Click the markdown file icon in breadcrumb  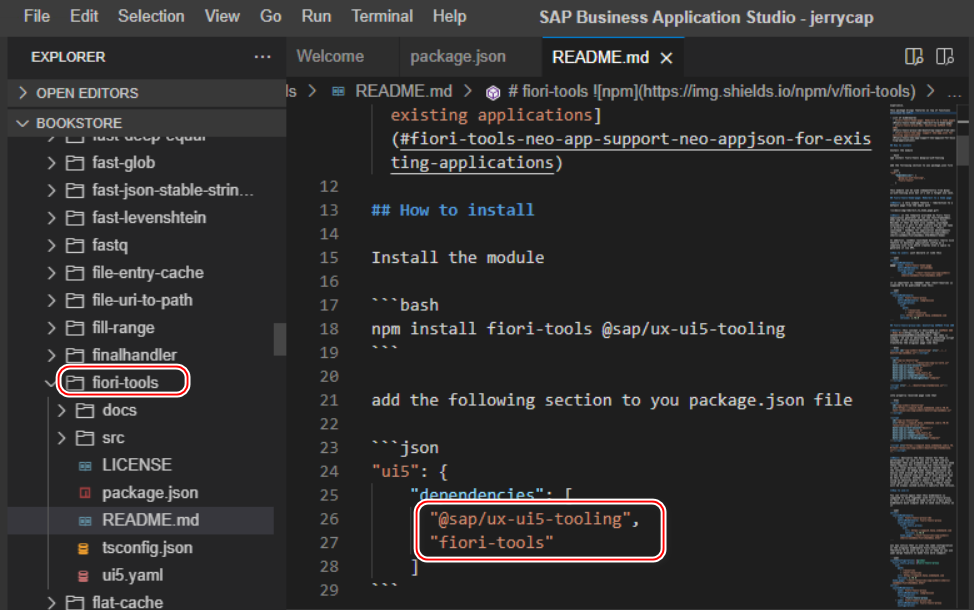339,92
